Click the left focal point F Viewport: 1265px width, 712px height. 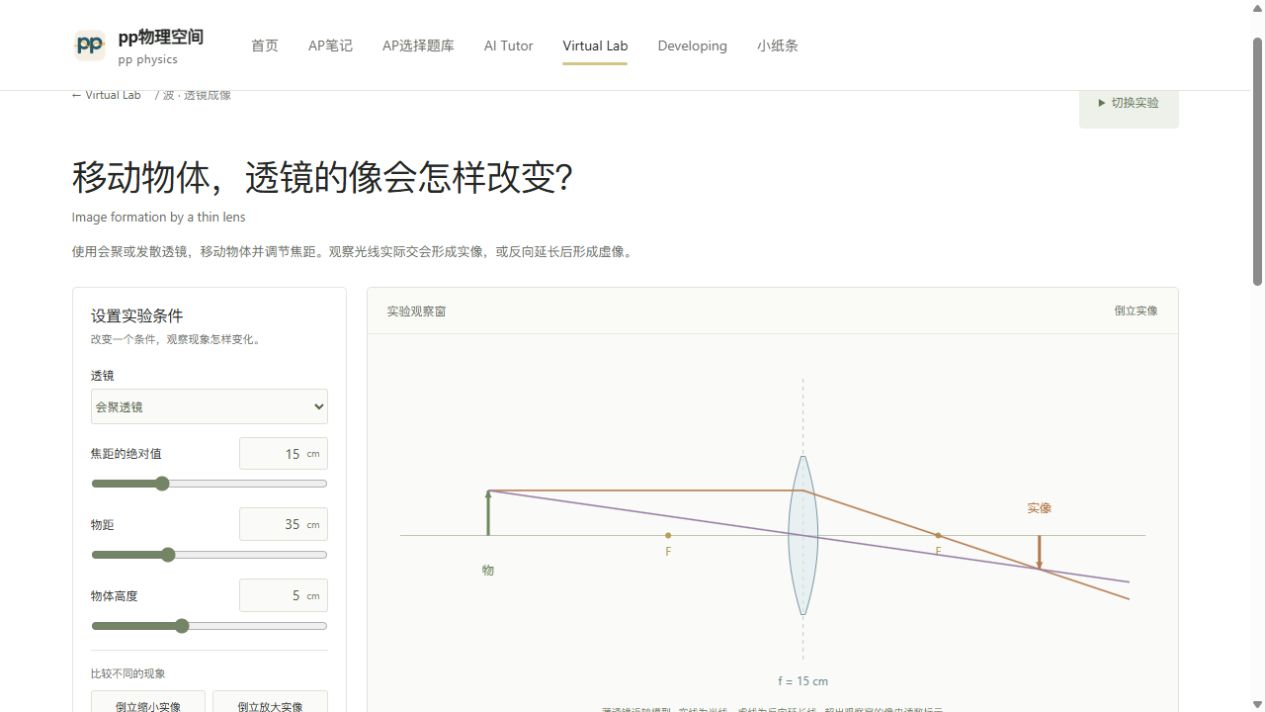click(668, 536)
